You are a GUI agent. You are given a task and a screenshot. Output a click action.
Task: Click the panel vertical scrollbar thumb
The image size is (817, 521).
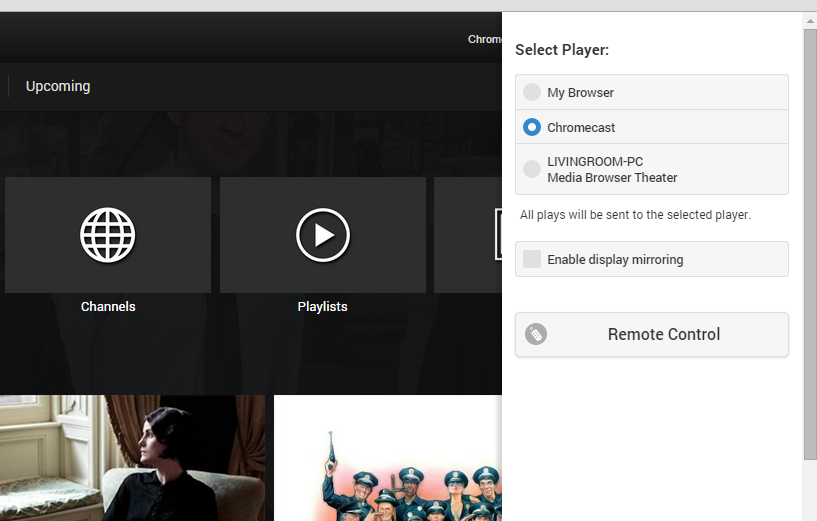point(810,244)
